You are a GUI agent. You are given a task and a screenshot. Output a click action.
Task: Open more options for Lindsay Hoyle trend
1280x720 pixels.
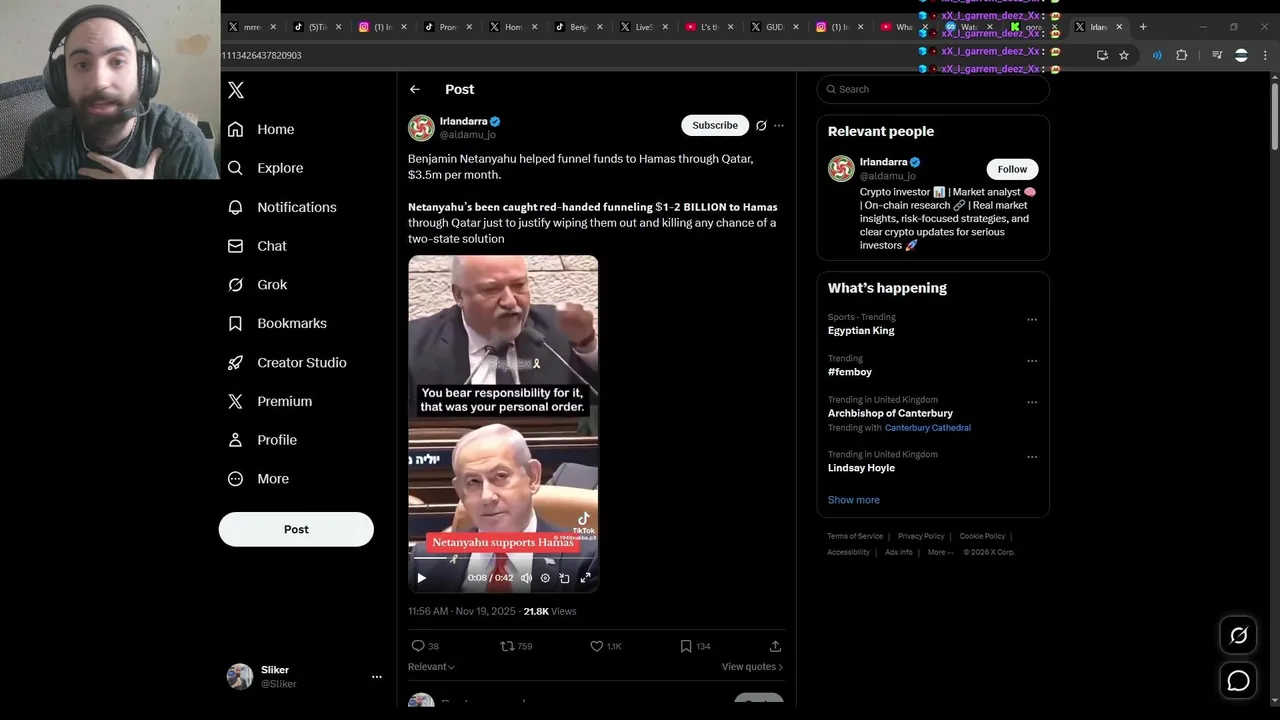[x=1032, y=457]
